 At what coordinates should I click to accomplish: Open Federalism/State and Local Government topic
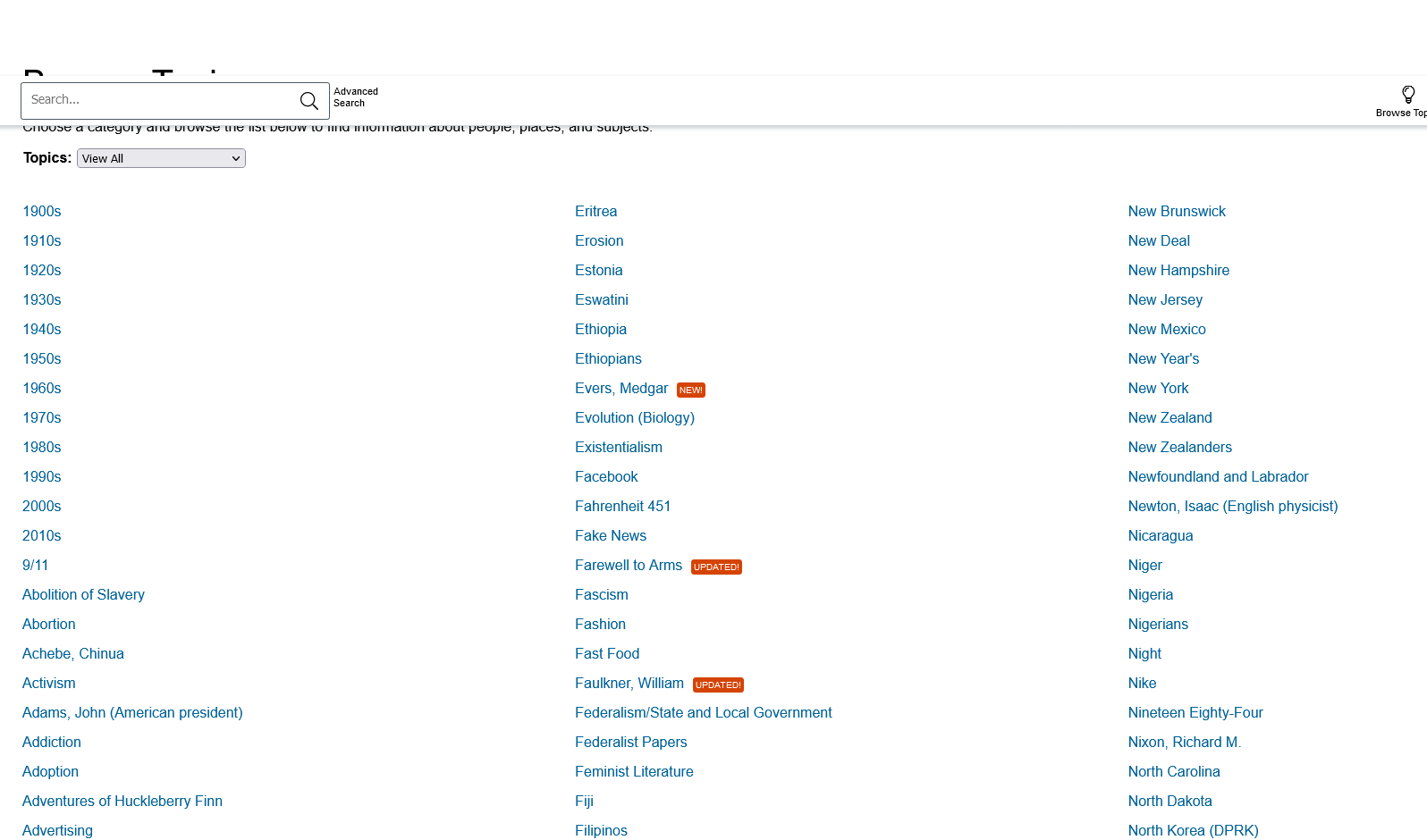click(703, 713)
